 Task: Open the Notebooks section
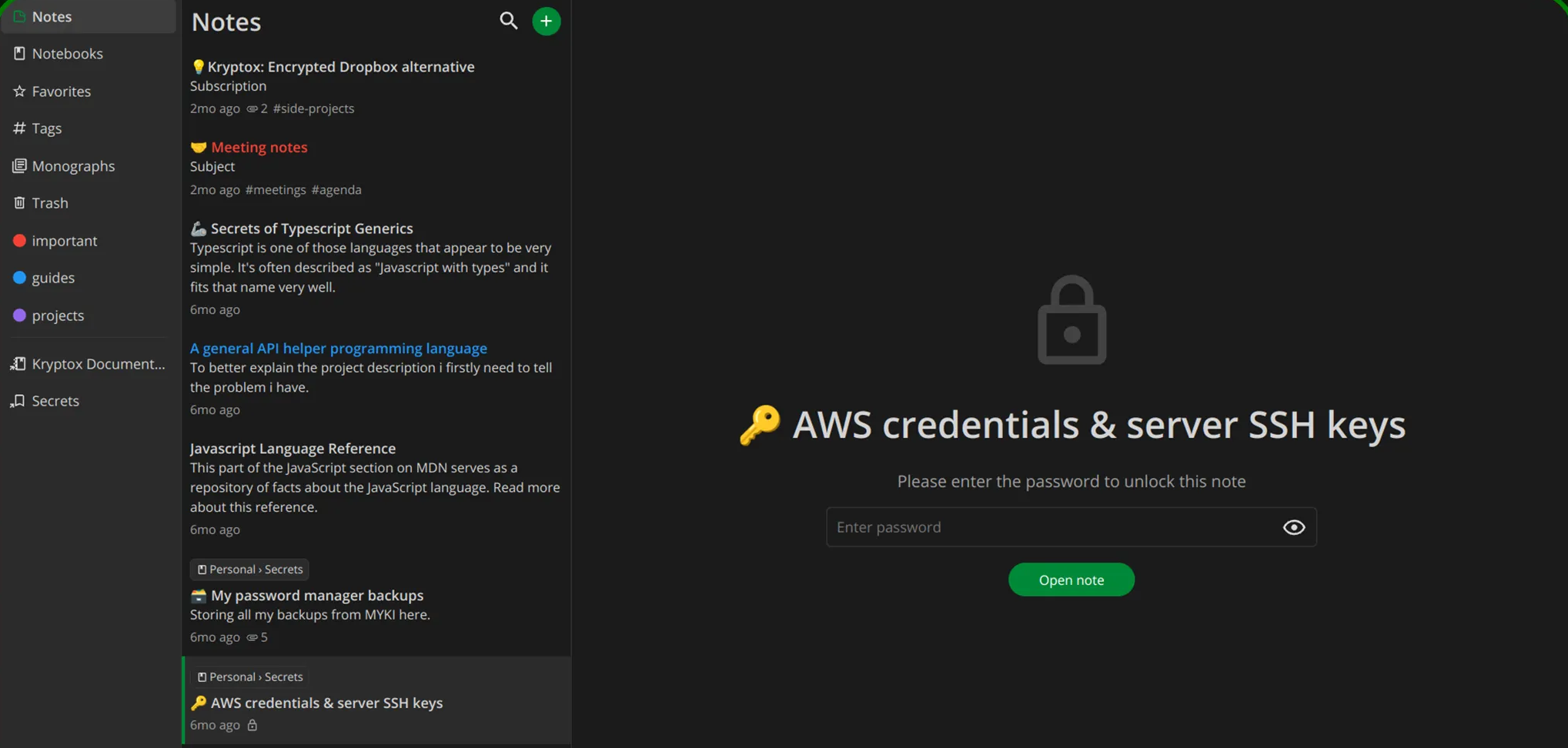coord(67,54)
